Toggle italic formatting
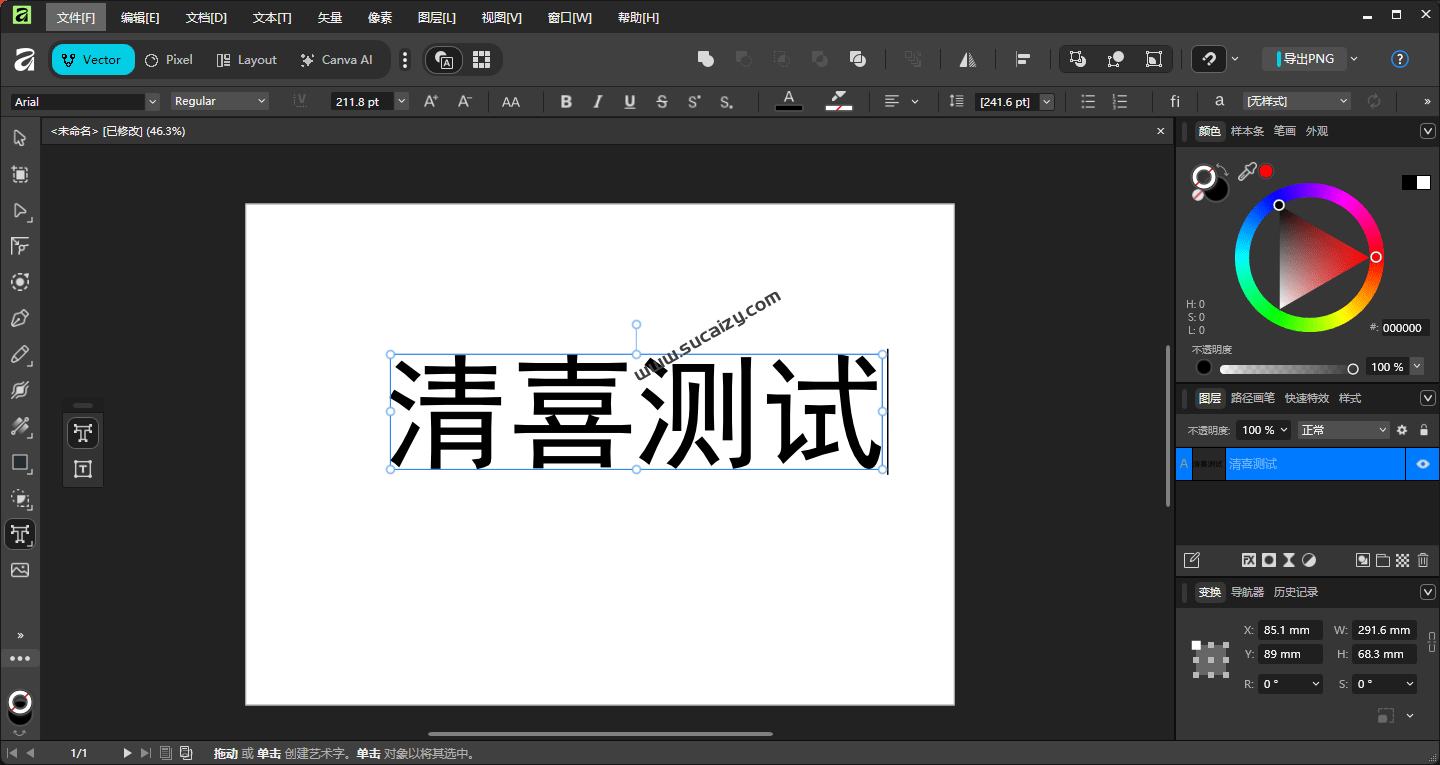The width and height of the screenshot is (1440, 765). coord(597,101)
